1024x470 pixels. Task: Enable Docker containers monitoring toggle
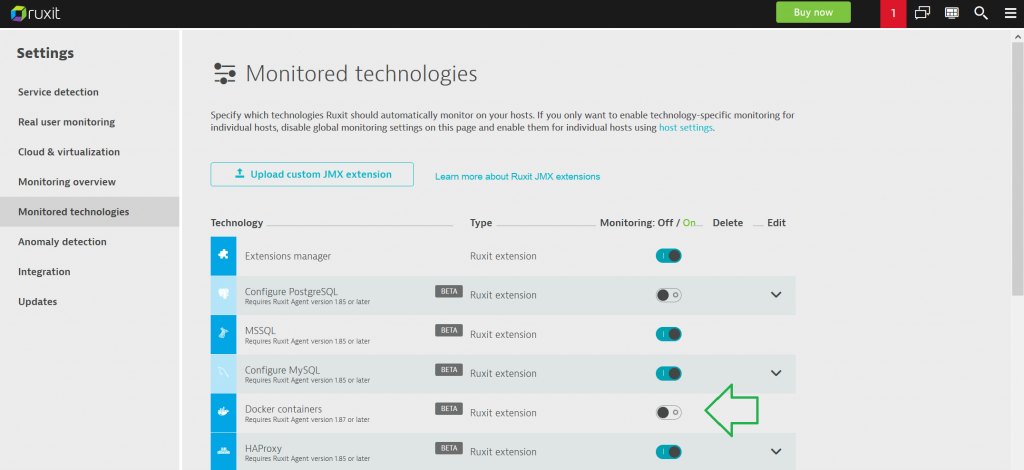click(669, 413)
